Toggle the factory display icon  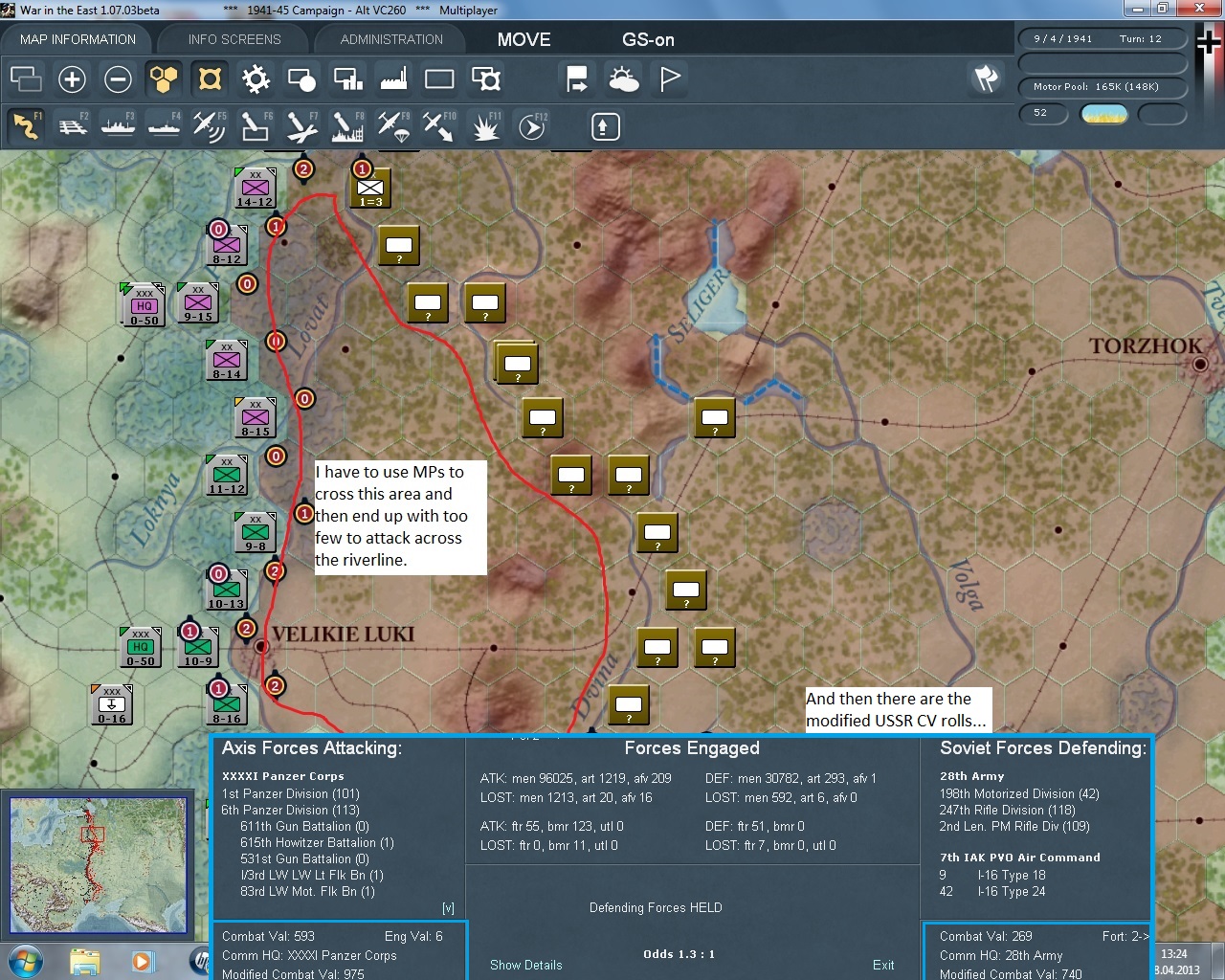(x=393, y=79)
